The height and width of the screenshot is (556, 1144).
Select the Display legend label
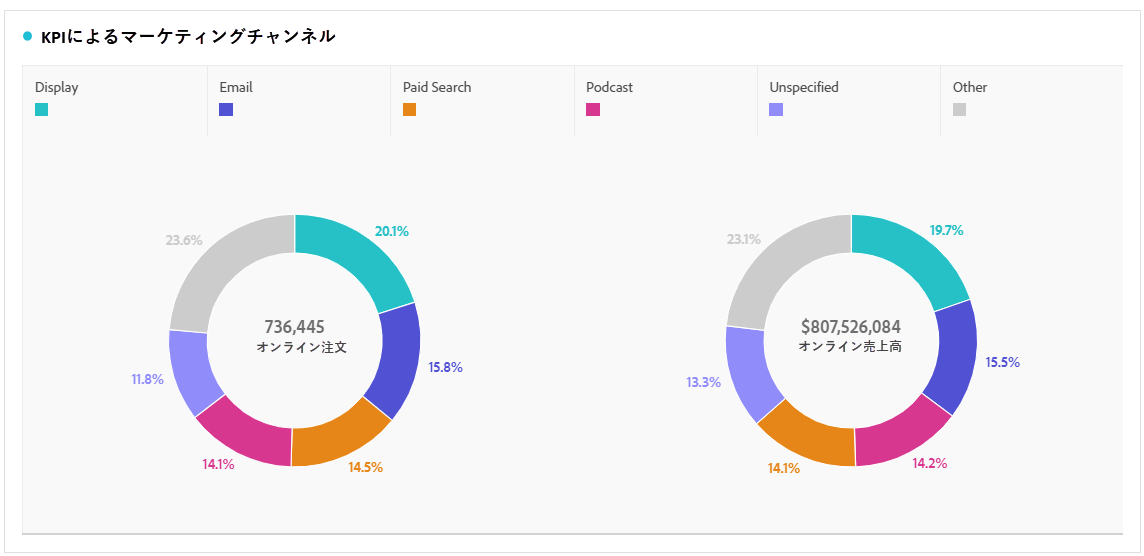[56, 87]
